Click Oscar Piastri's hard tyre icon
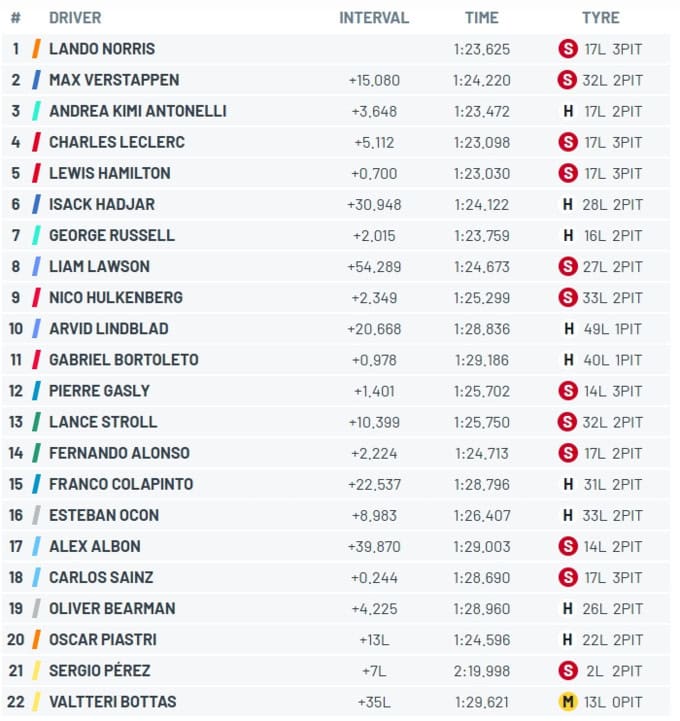 pyautogui.click(x=568, y=640)
